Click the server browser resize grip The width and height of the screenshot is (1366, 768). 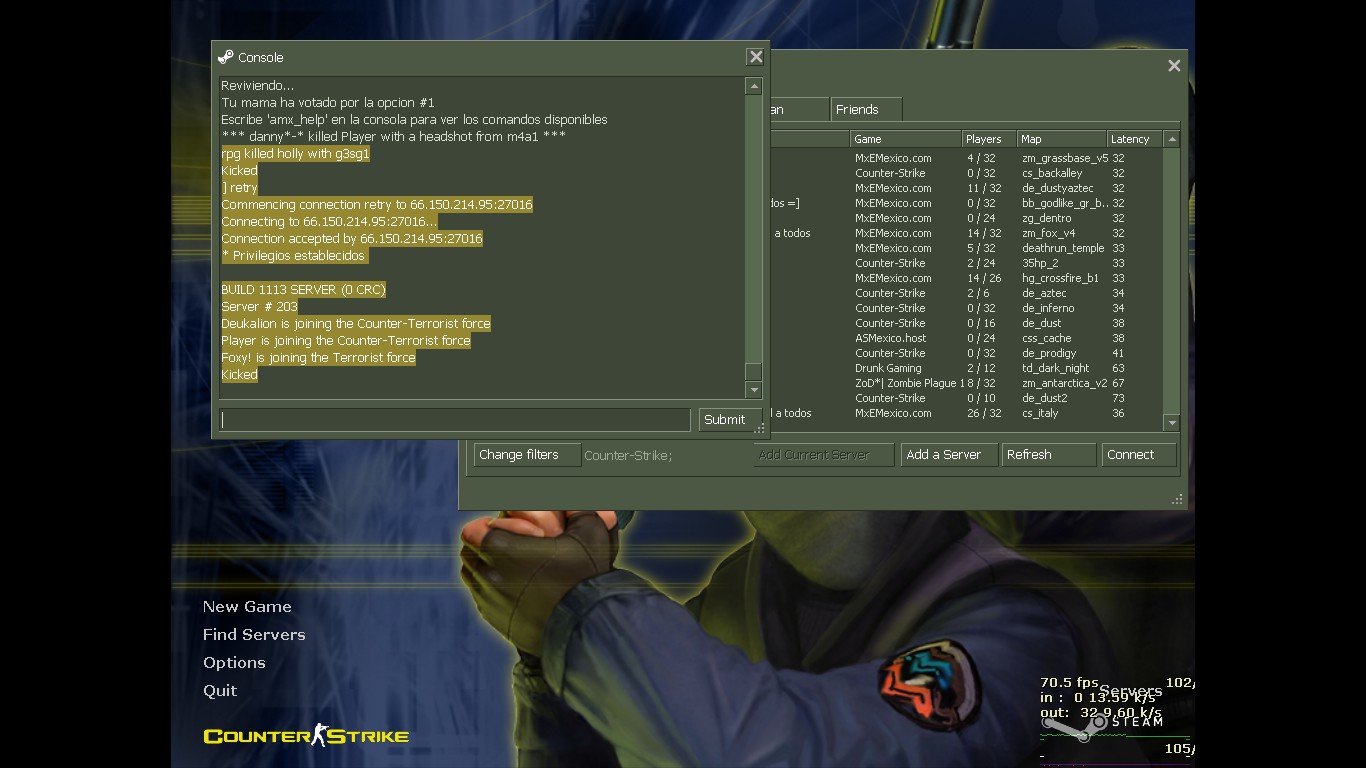click(x=1178, y=499)
